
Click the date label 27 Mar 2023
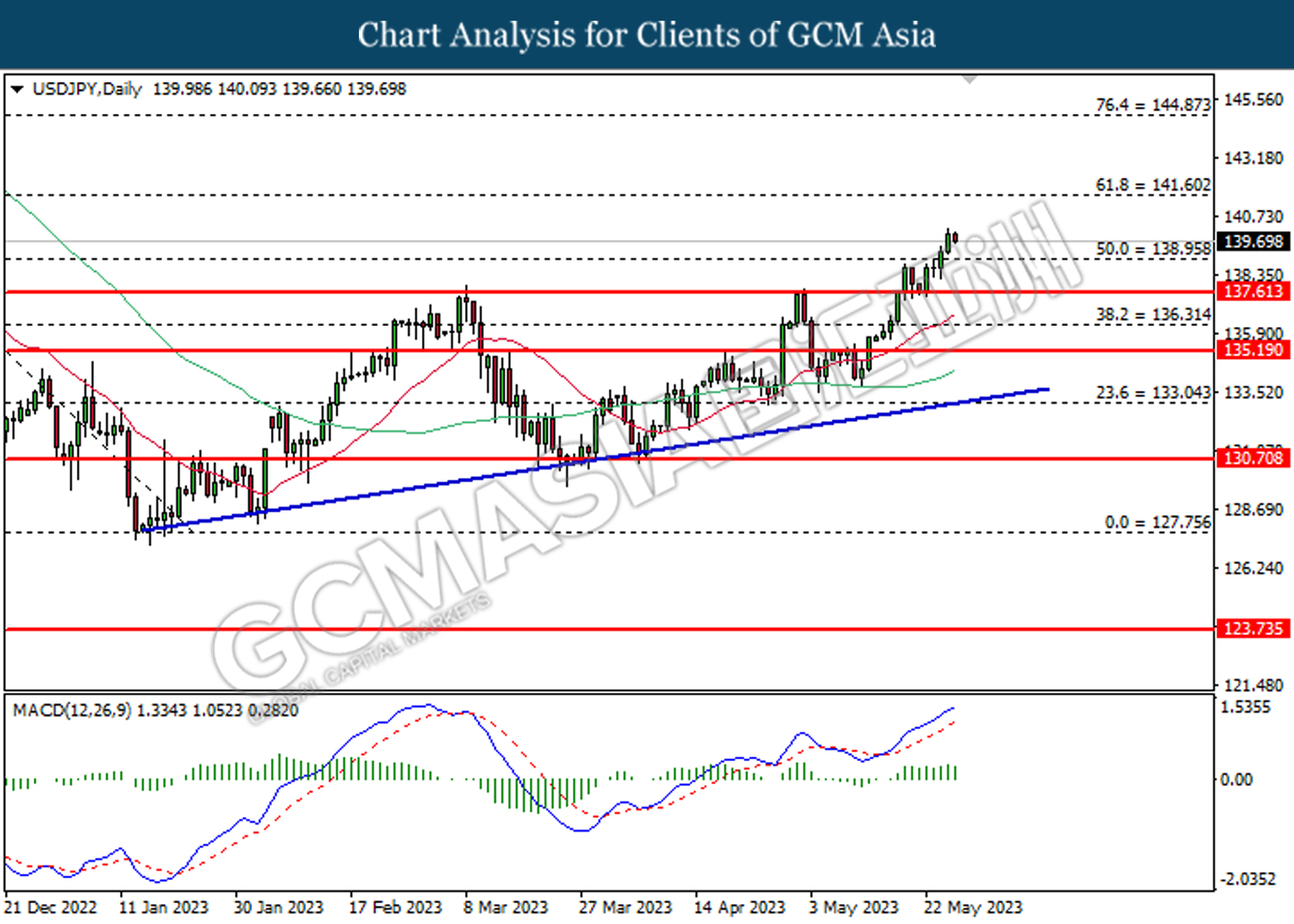(x=625, y=908)
